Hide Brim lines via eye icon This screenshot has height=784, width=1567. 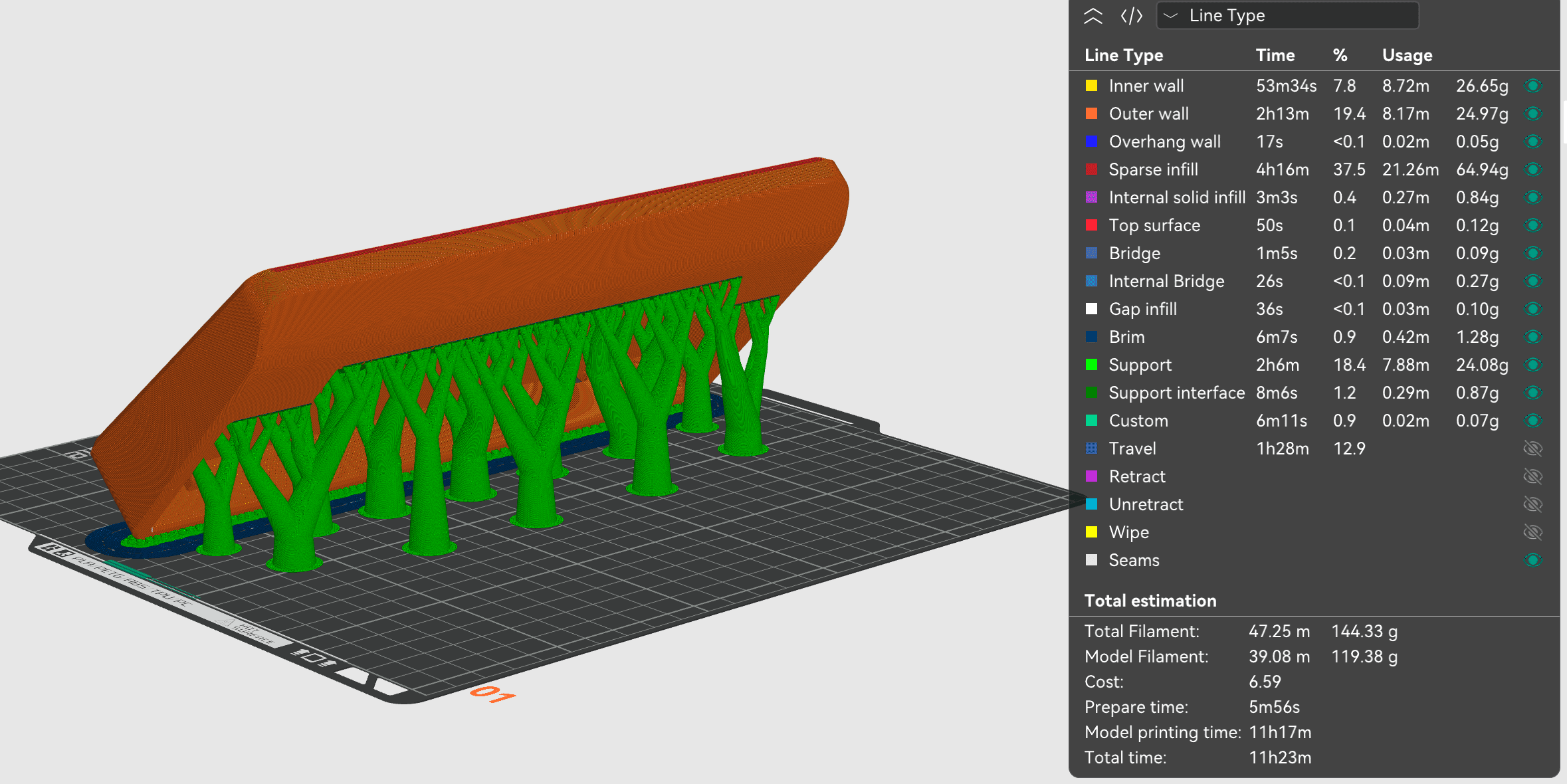tap(1532, 337)
